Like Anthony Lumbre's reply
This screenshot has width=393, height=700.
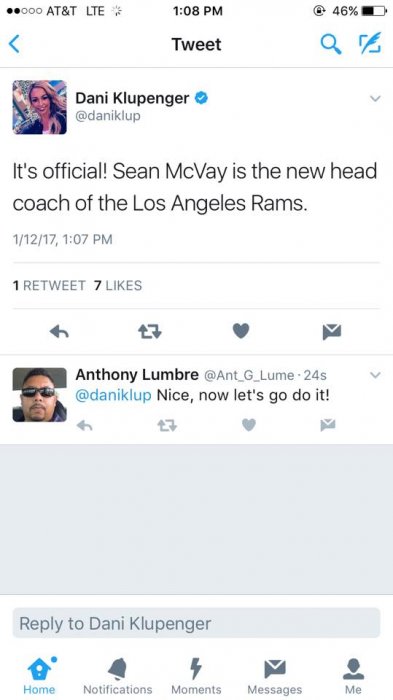point(249,425)
